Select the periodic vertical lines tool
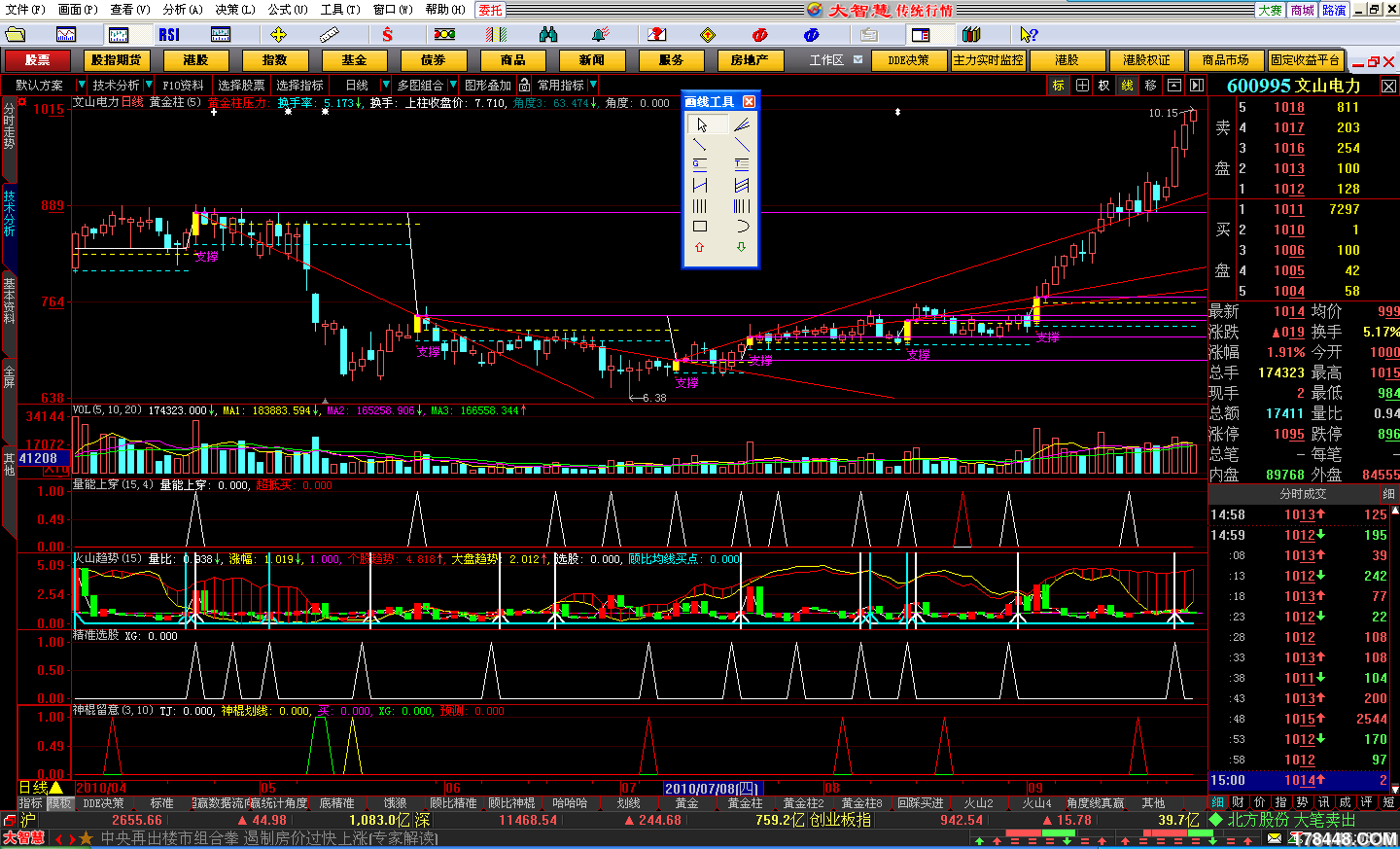This screenshot has height=849, width=1400. (700, 206)
